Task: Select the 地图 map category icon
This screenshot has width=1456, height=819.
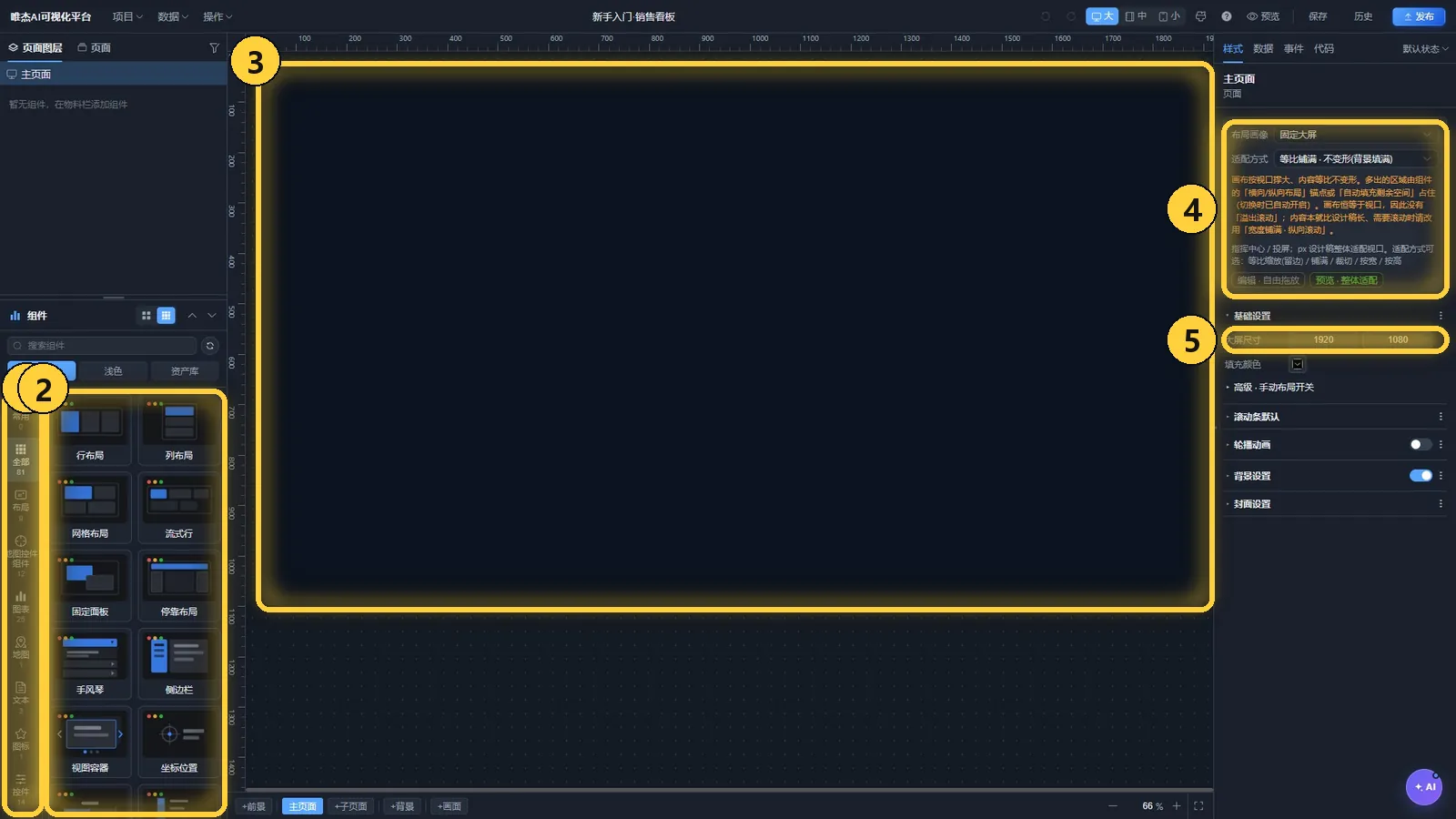Action: click(21, 651)
